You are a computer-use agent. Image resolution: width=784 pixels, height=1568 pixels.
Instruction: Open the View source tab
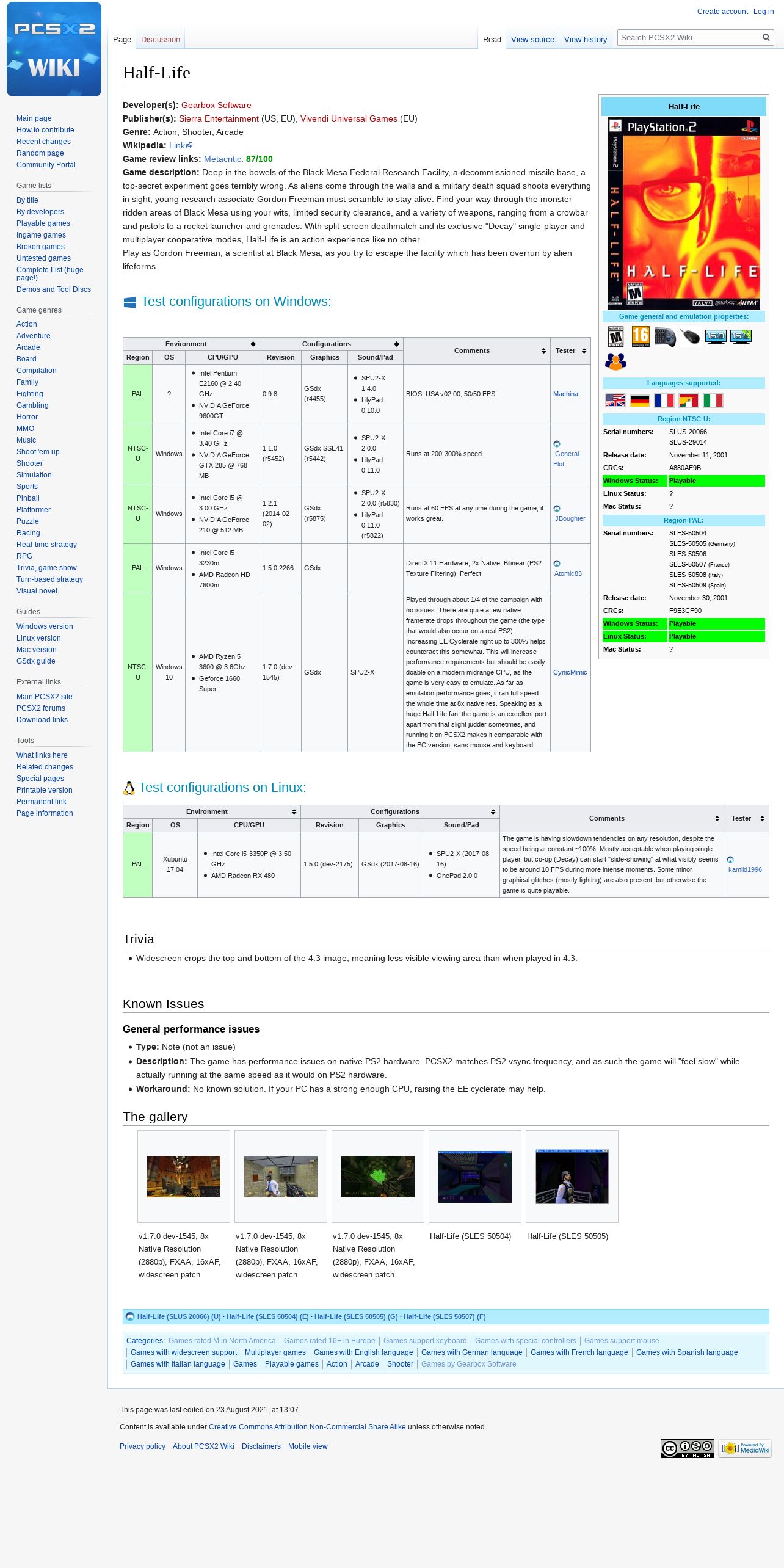(x=532, y=40)
